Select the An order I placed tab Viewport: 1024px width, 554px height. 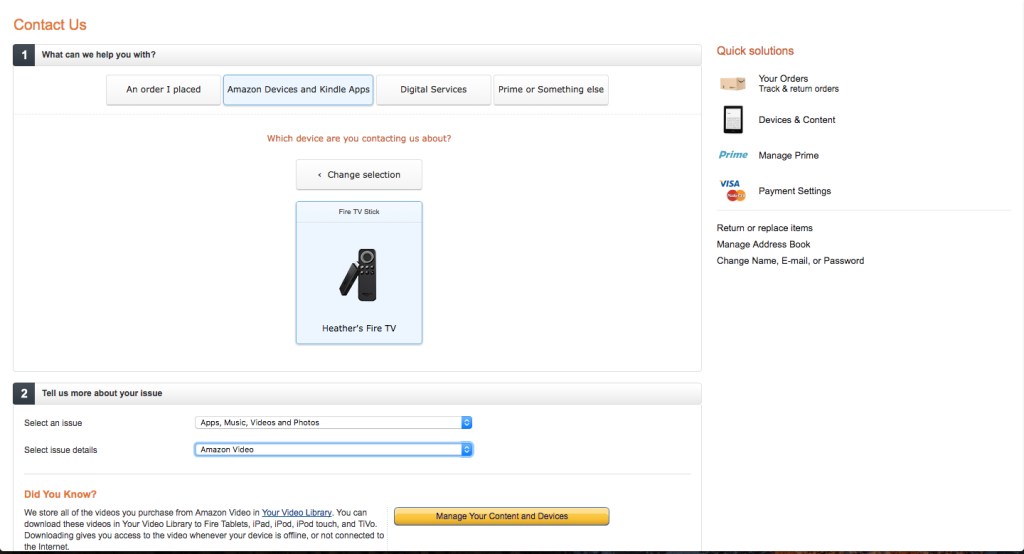[x=163, y=90]
